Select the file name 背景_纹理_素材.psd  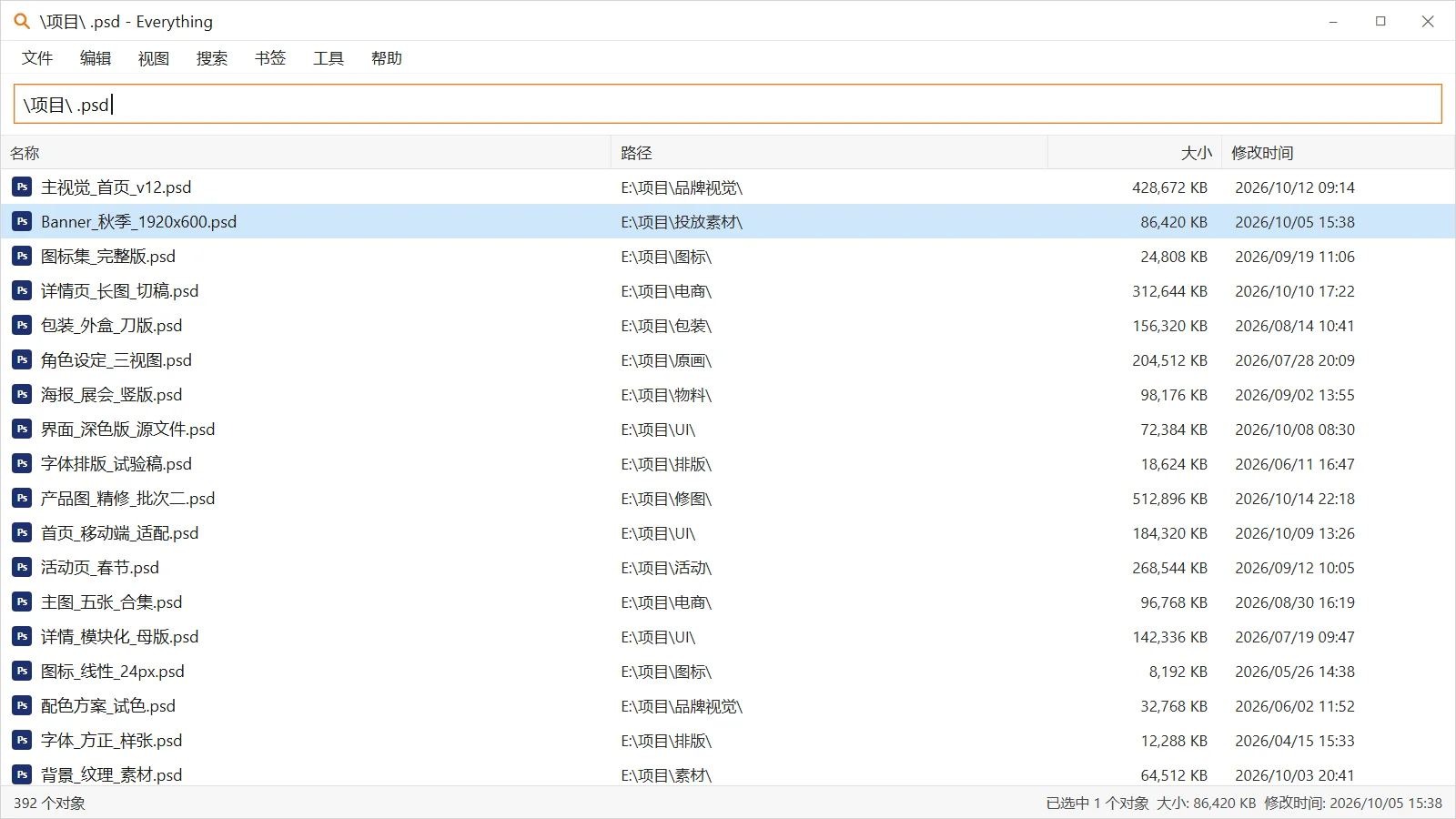tap(111, 775)
